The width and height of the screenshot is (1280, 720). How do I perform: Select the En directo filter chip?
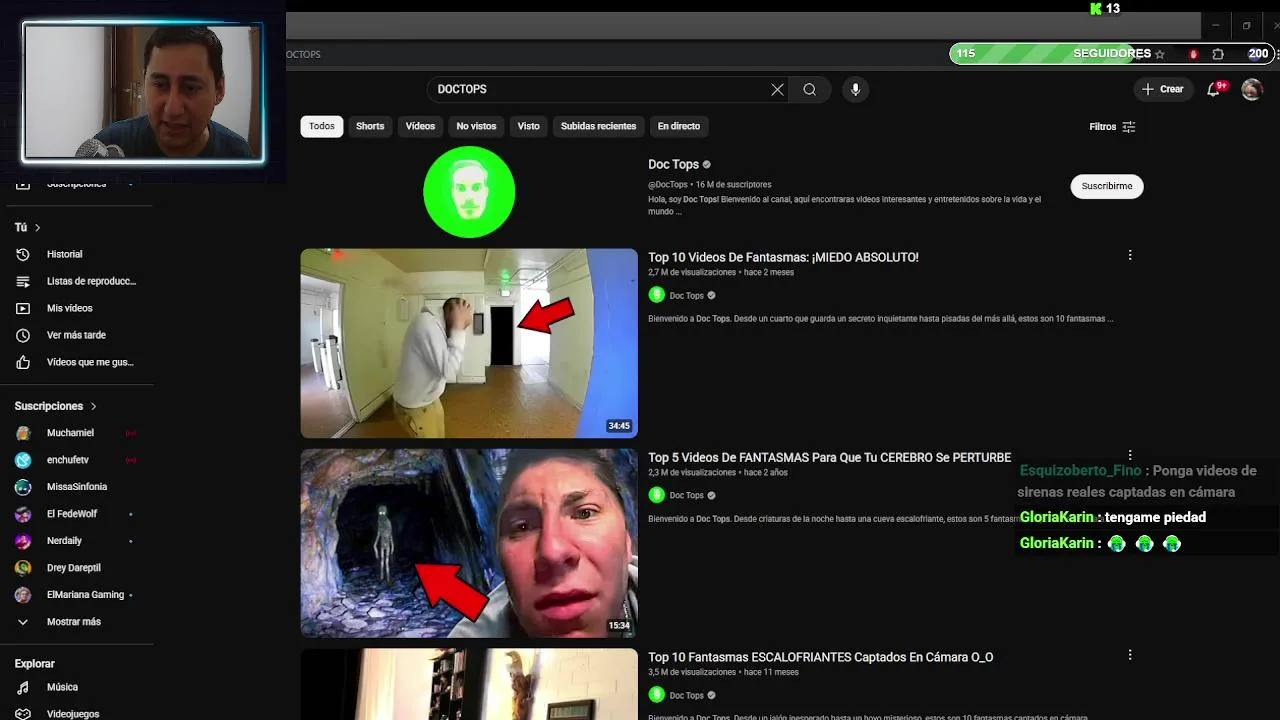(679, 126)
